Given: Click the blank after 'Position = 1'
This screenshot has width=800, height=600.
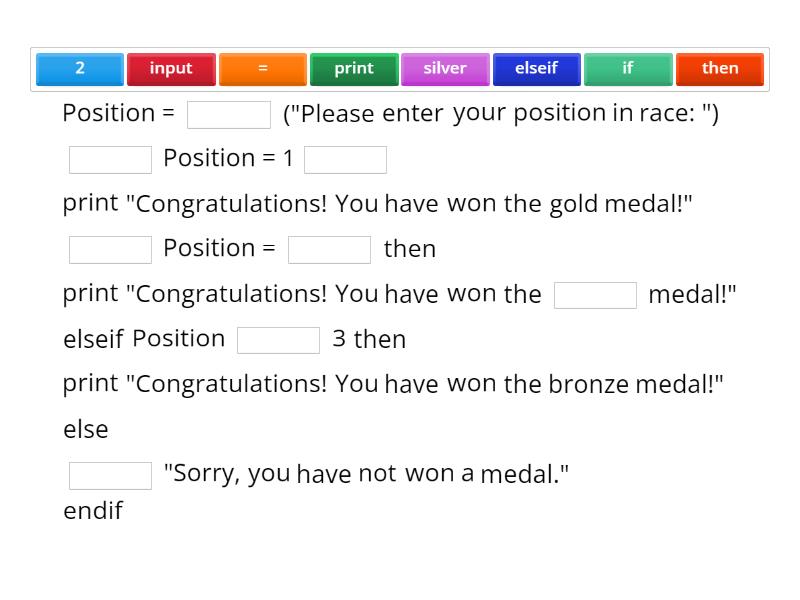Looking at the screenshot, I should pyautogui.click(x=345, y=160).
